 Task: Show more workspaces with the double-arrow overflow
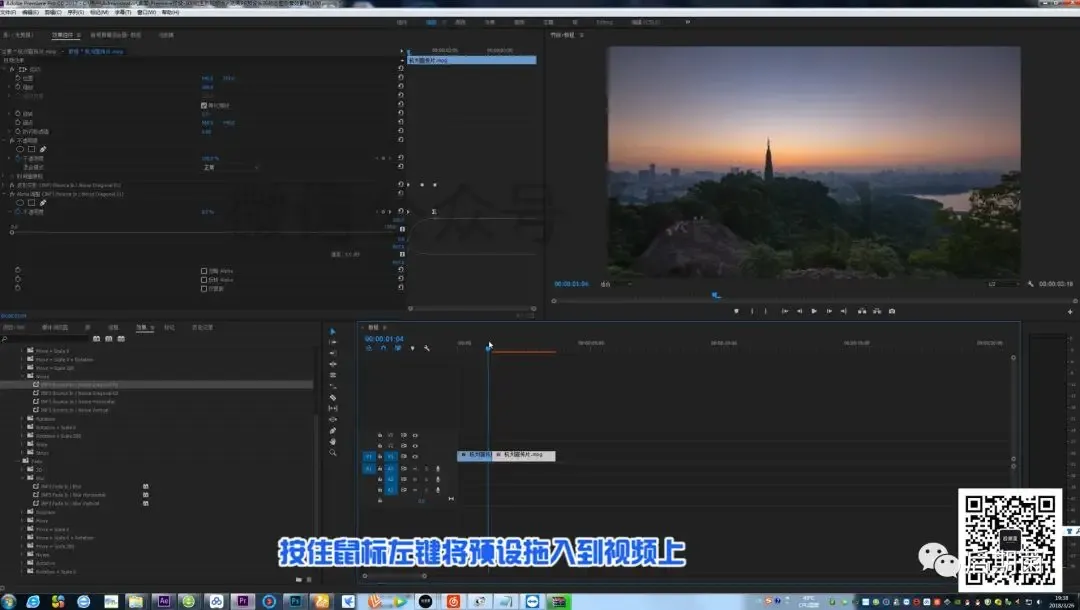click(x=687, y=22)
